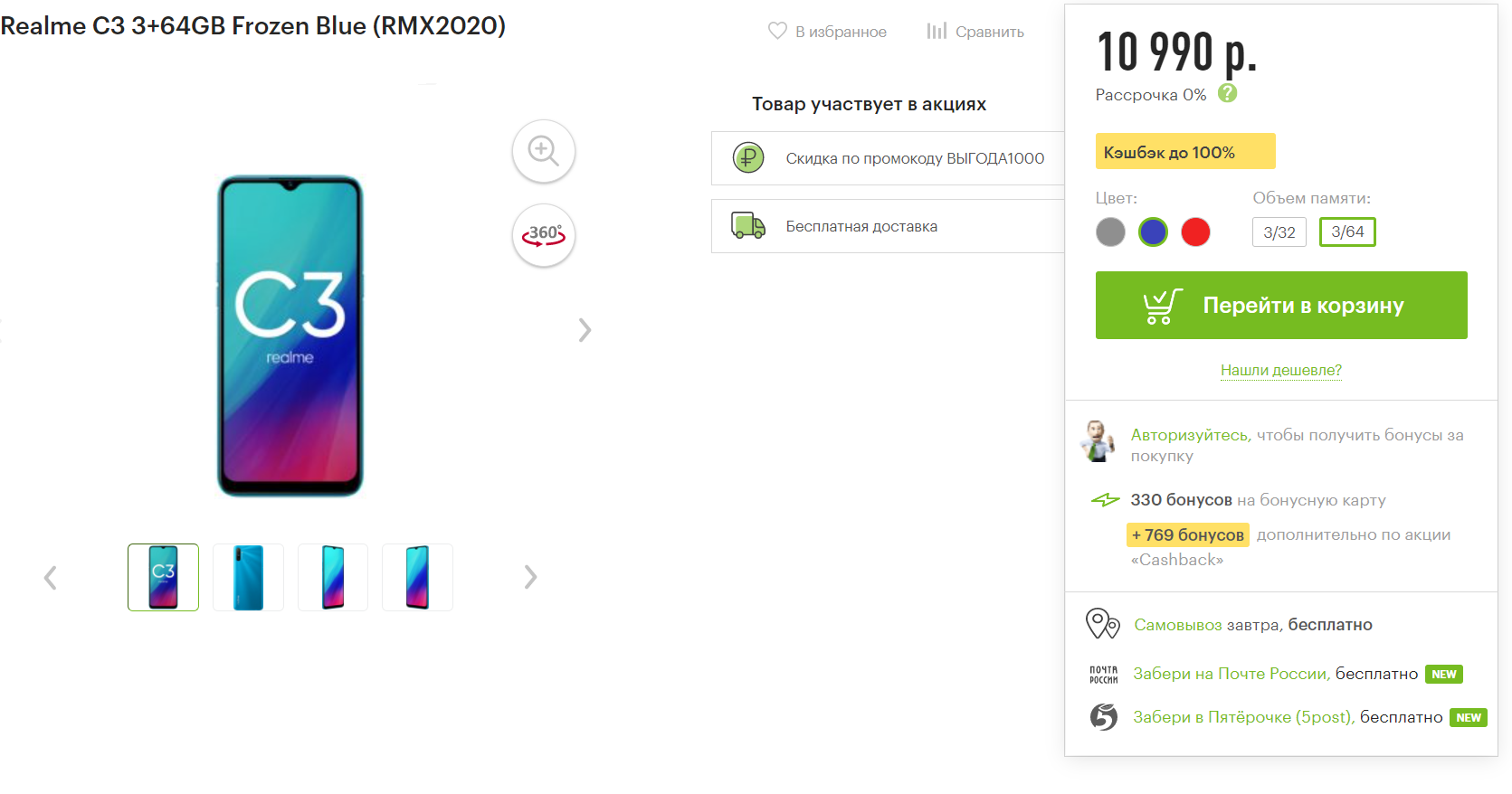Select the 3/32 memory option

[x=1279, y=232]
